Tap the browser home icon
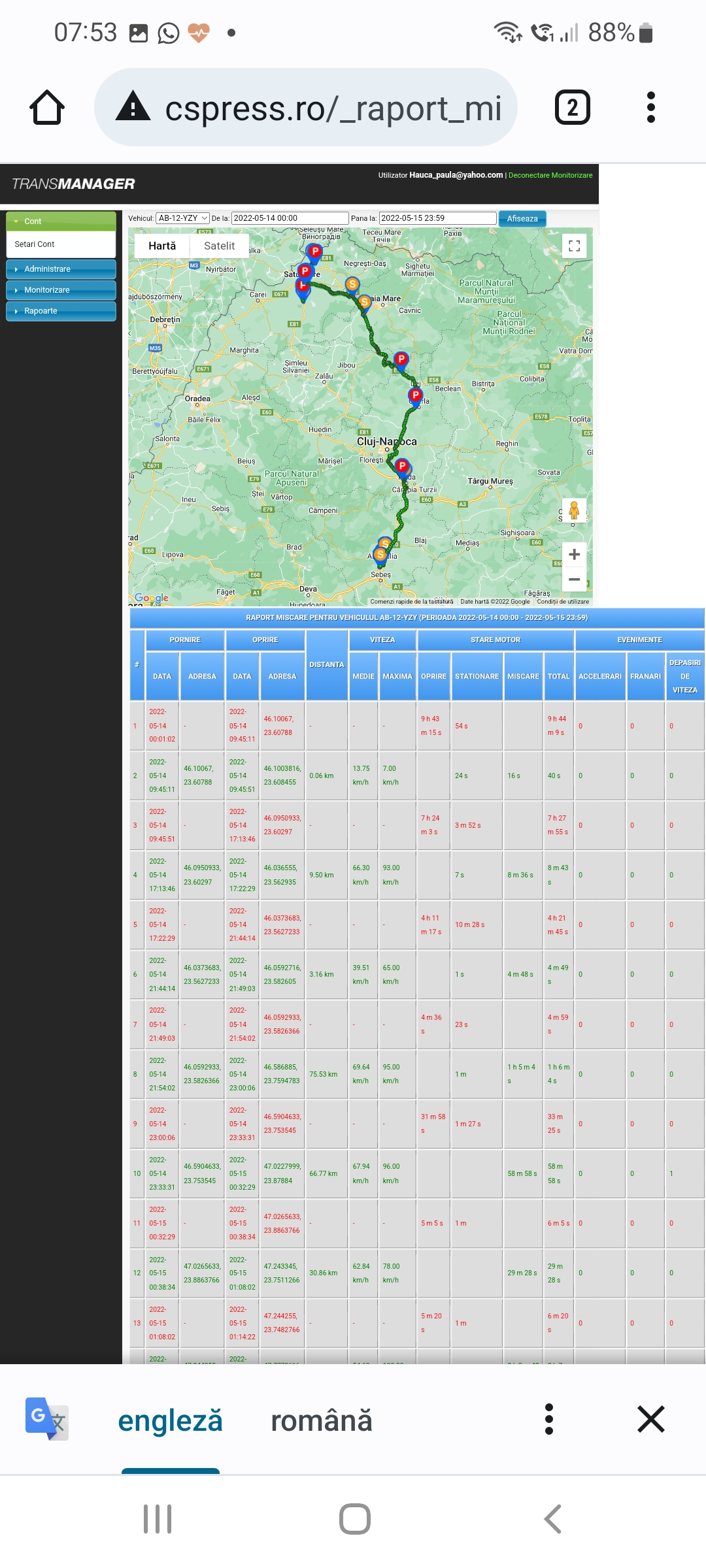706x1568 pixels. [47, 108]
